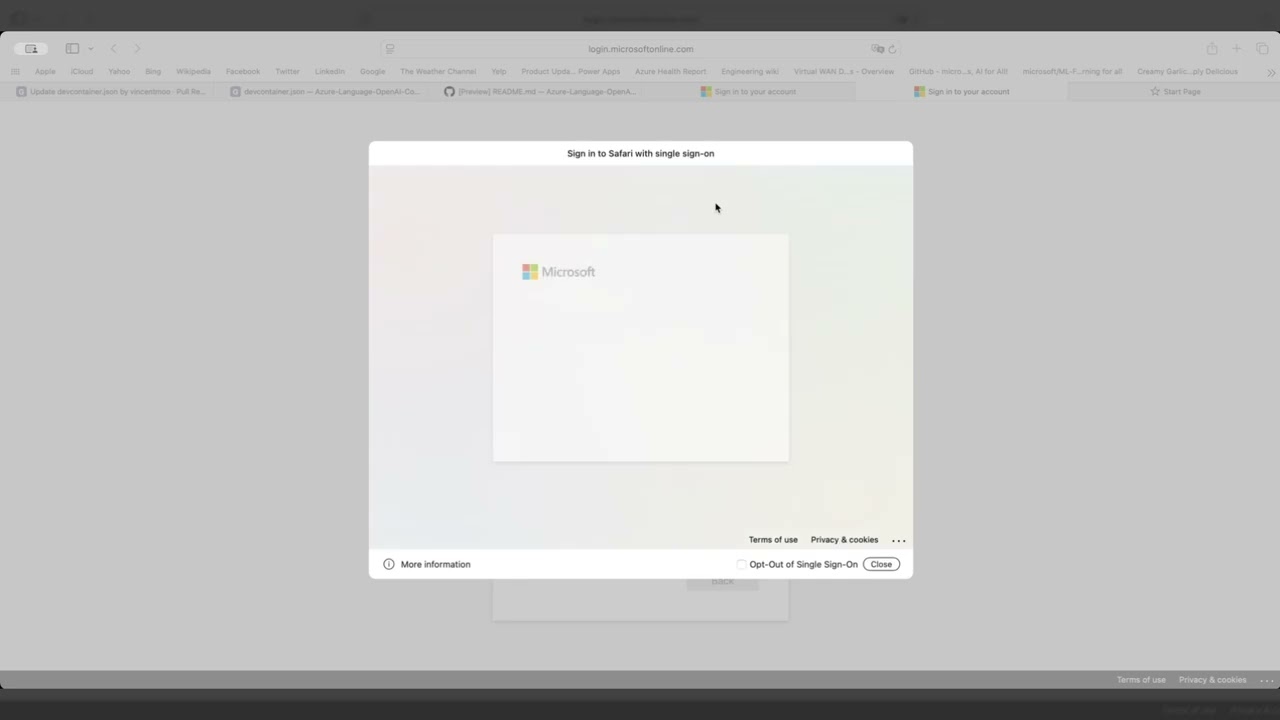The width and height of the screenshot is (1280, 720).
Task: Open the Apple bookmark
Action: (x=45, y=71)
